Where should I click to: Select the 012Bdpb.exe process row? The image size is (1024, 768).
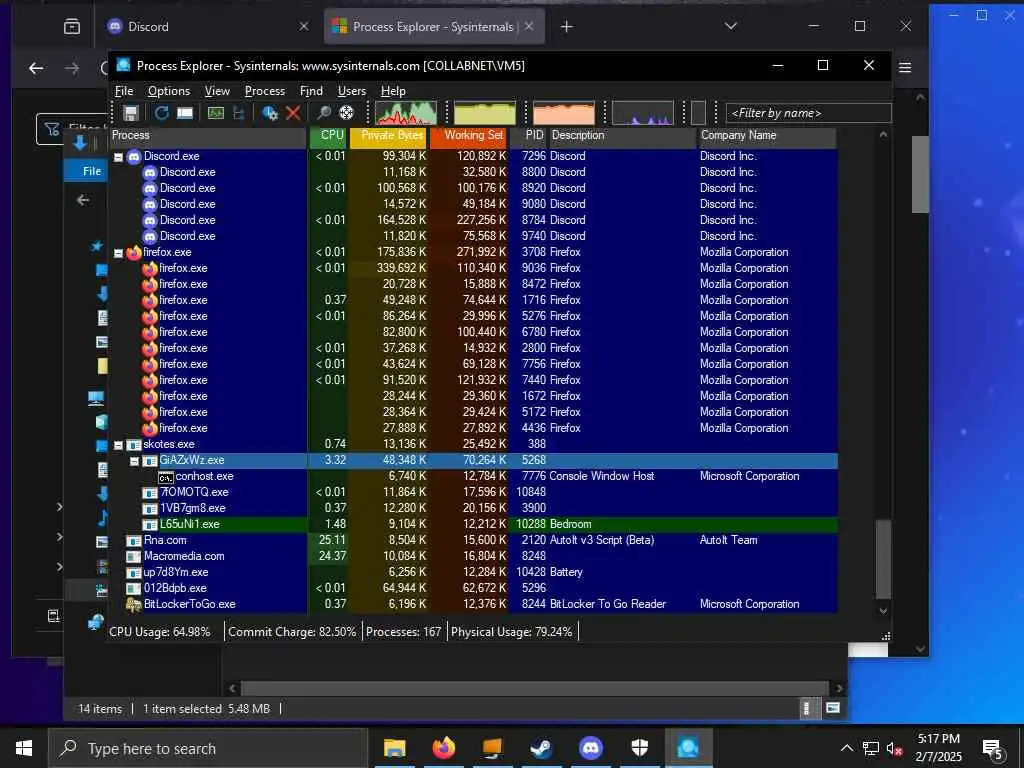[473, 588]
